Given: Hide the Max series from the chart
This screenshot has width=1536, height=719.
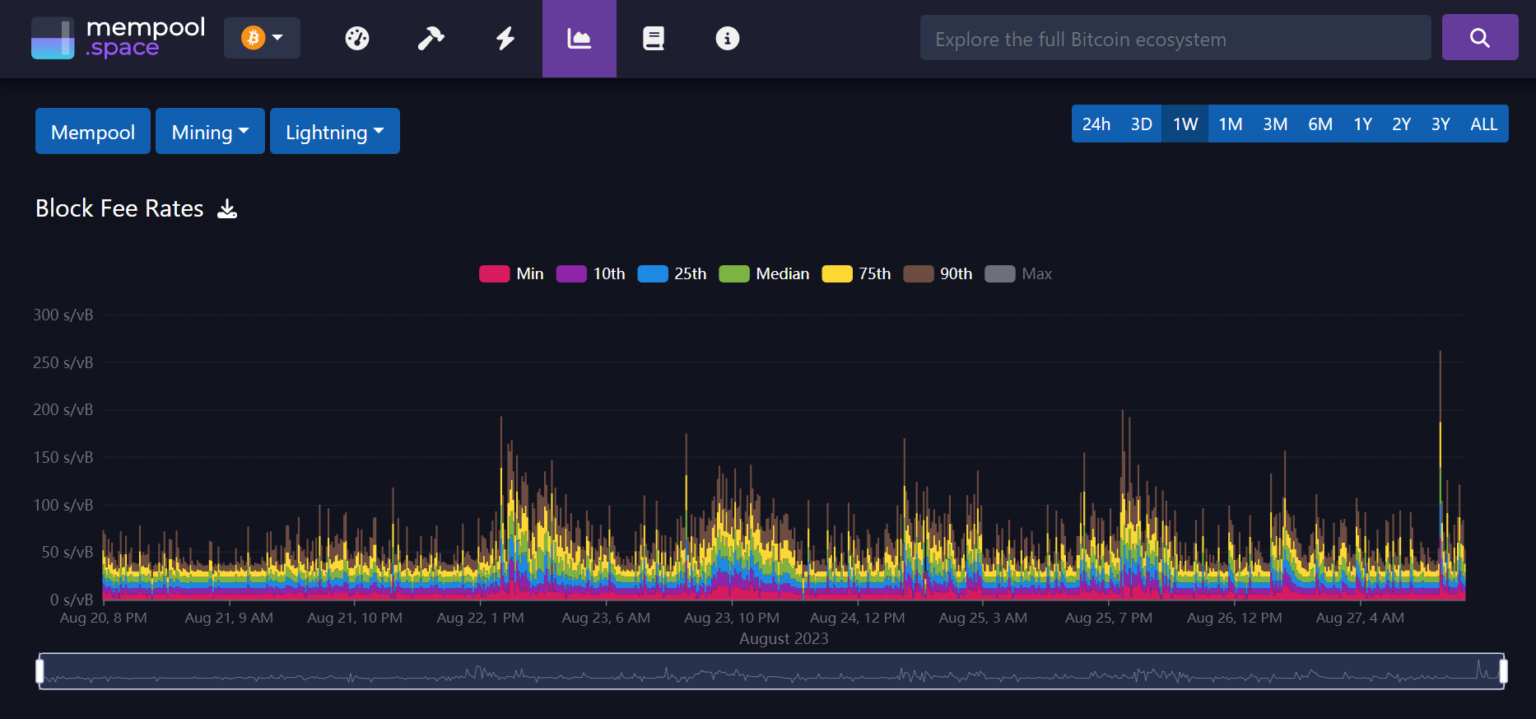Looking at the screenshot, I should (x=1018, y=273).
